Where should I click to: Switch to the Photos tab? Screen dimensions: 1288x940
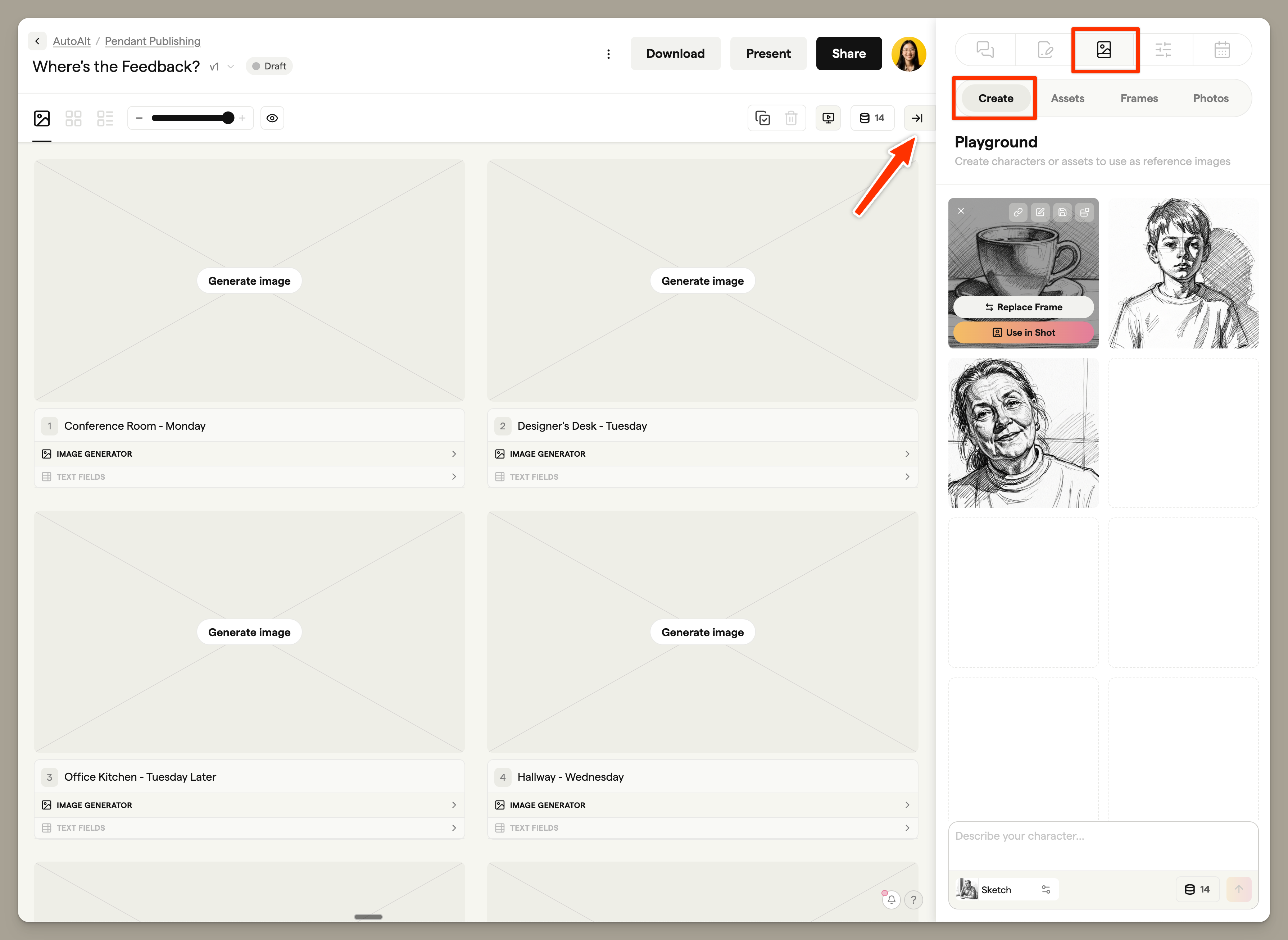coord(1210,98)
